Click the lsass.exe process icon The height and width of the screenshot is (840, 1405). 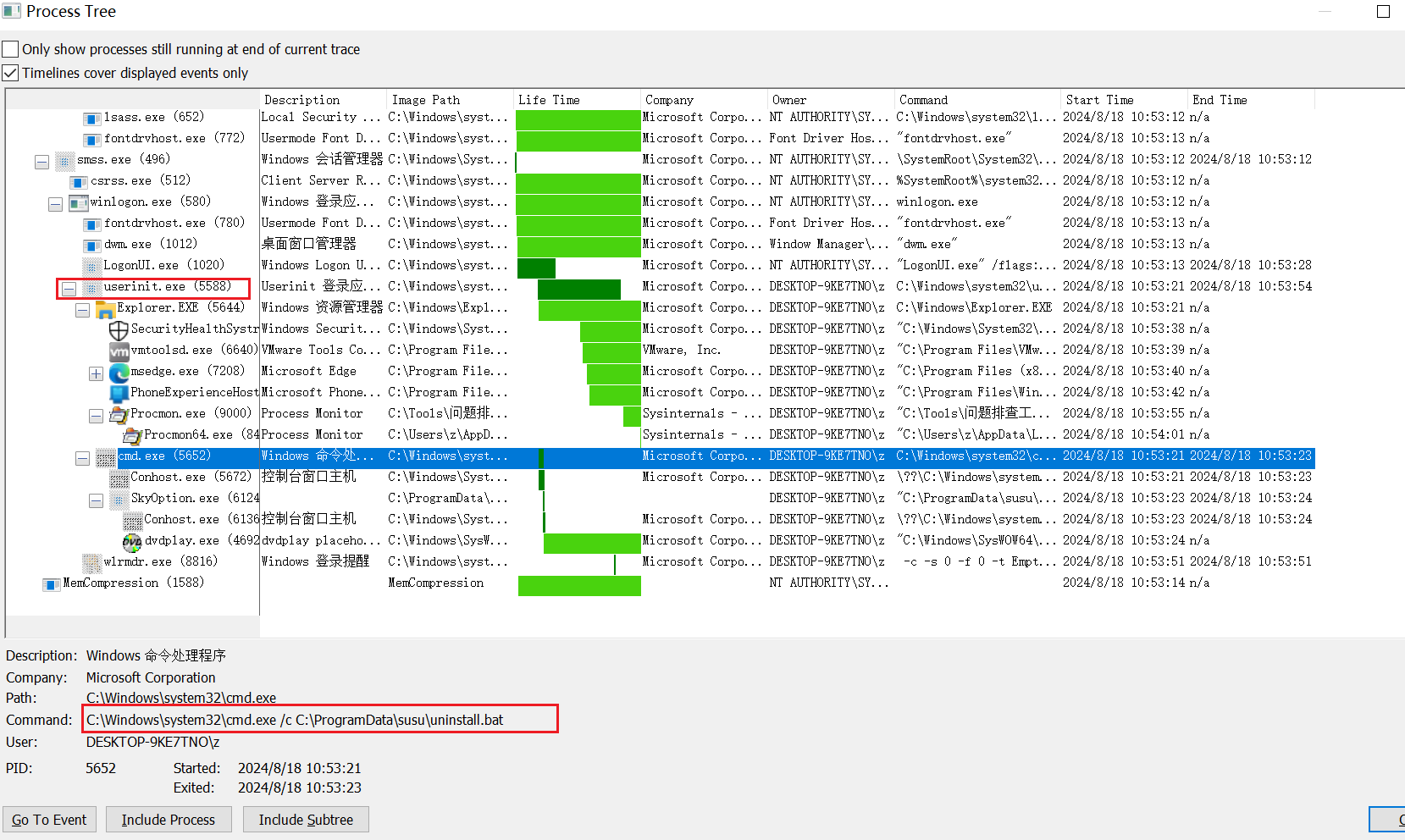pos(92,118)
